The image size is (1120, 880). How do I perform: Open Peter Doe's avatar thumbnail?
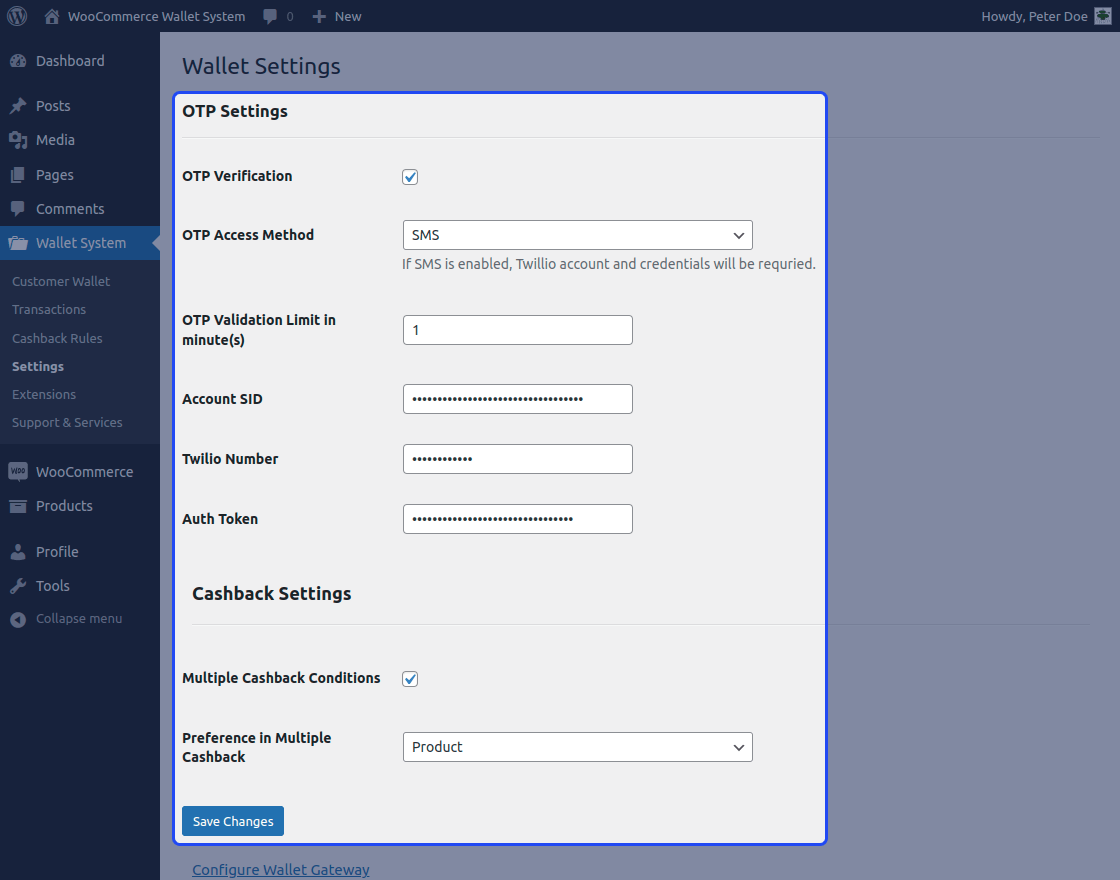(x=1103, y=16)
